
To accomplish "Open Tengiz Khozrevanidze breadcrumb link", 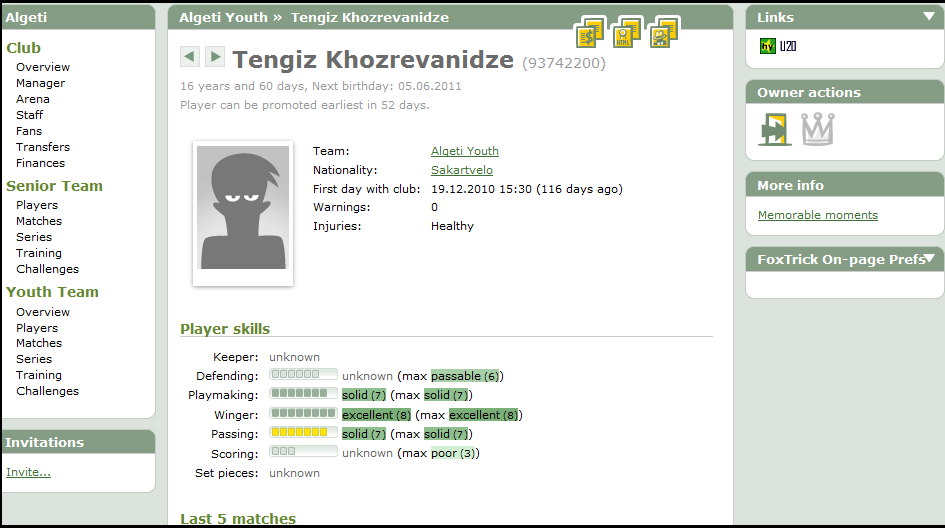I will (369, 17).
